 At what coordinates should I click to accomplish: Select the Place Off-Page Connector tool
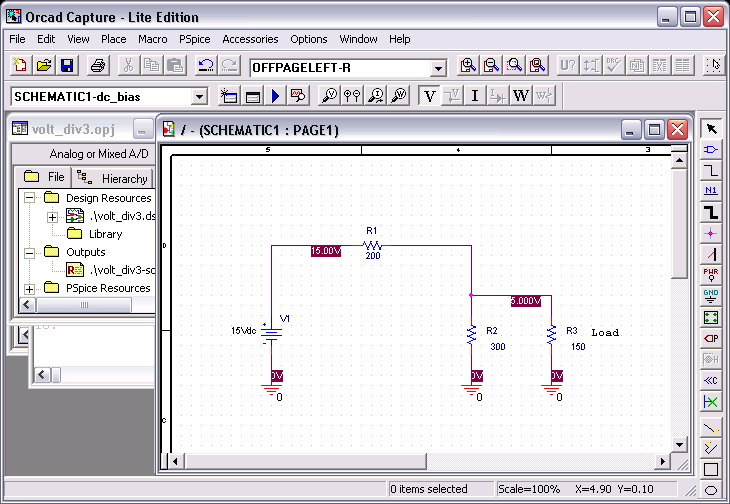(711, 380)
